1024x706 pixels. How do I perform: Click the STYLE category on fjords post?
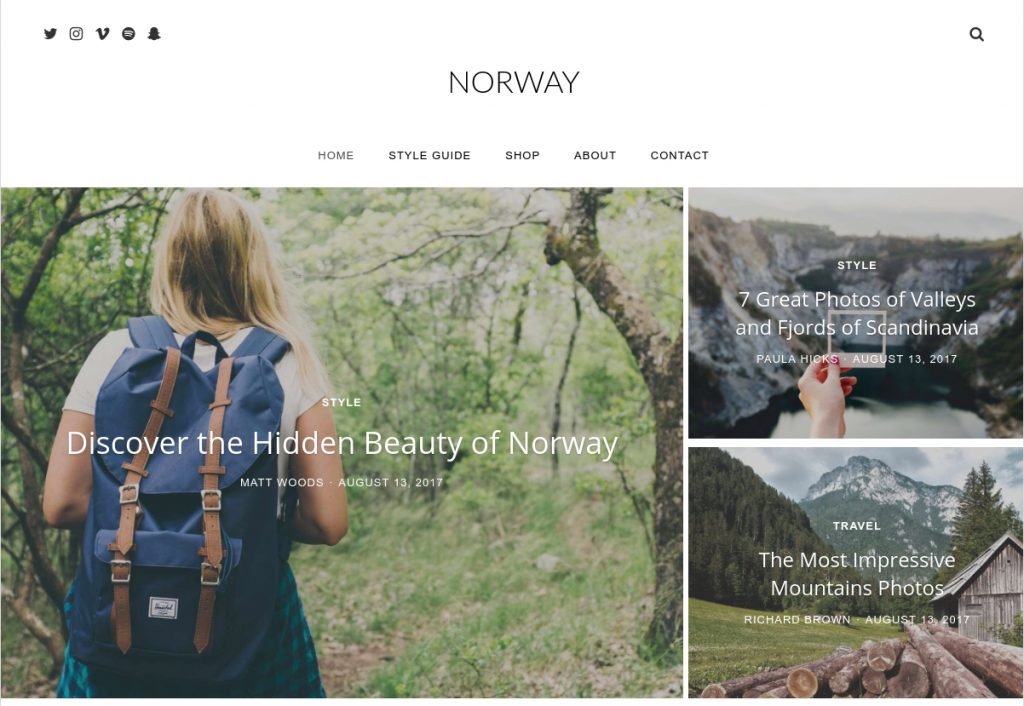pos(857,265)
